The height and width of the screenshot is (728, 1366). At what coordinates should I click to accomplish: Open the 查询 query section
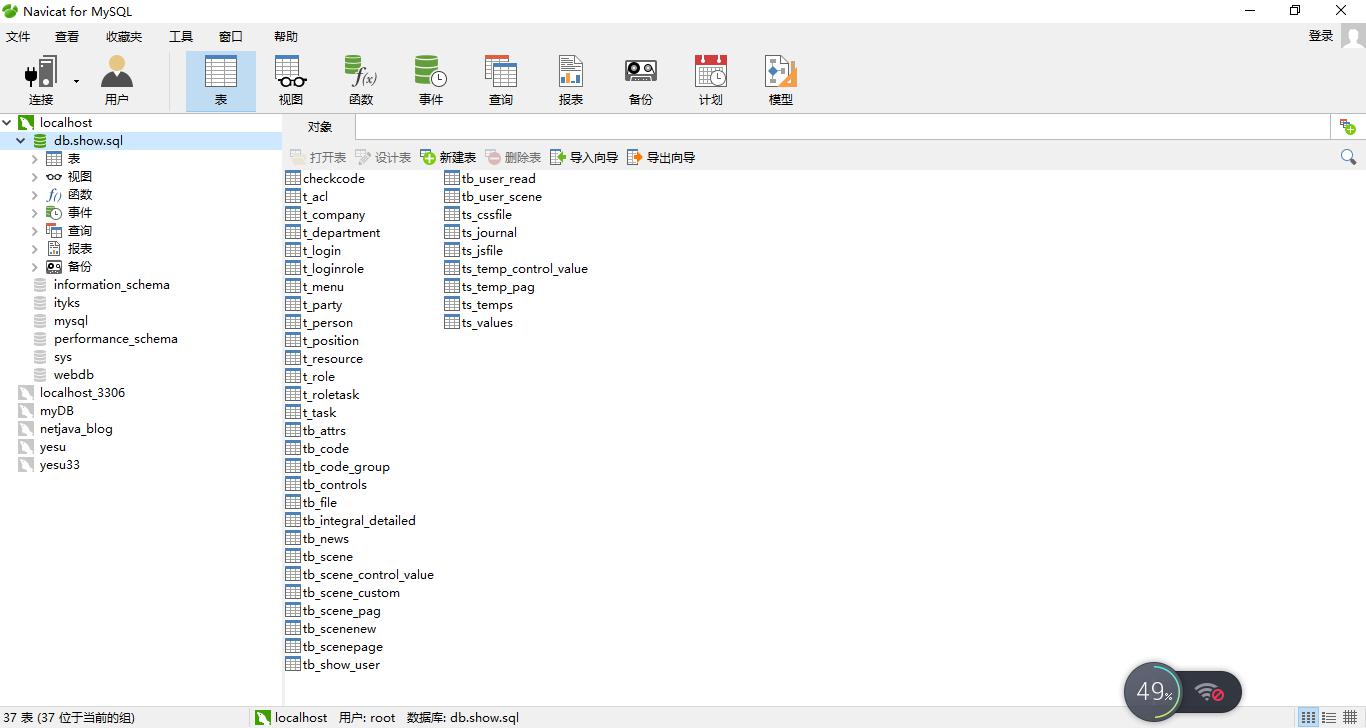pyautogui.click(x=501, y=81)
